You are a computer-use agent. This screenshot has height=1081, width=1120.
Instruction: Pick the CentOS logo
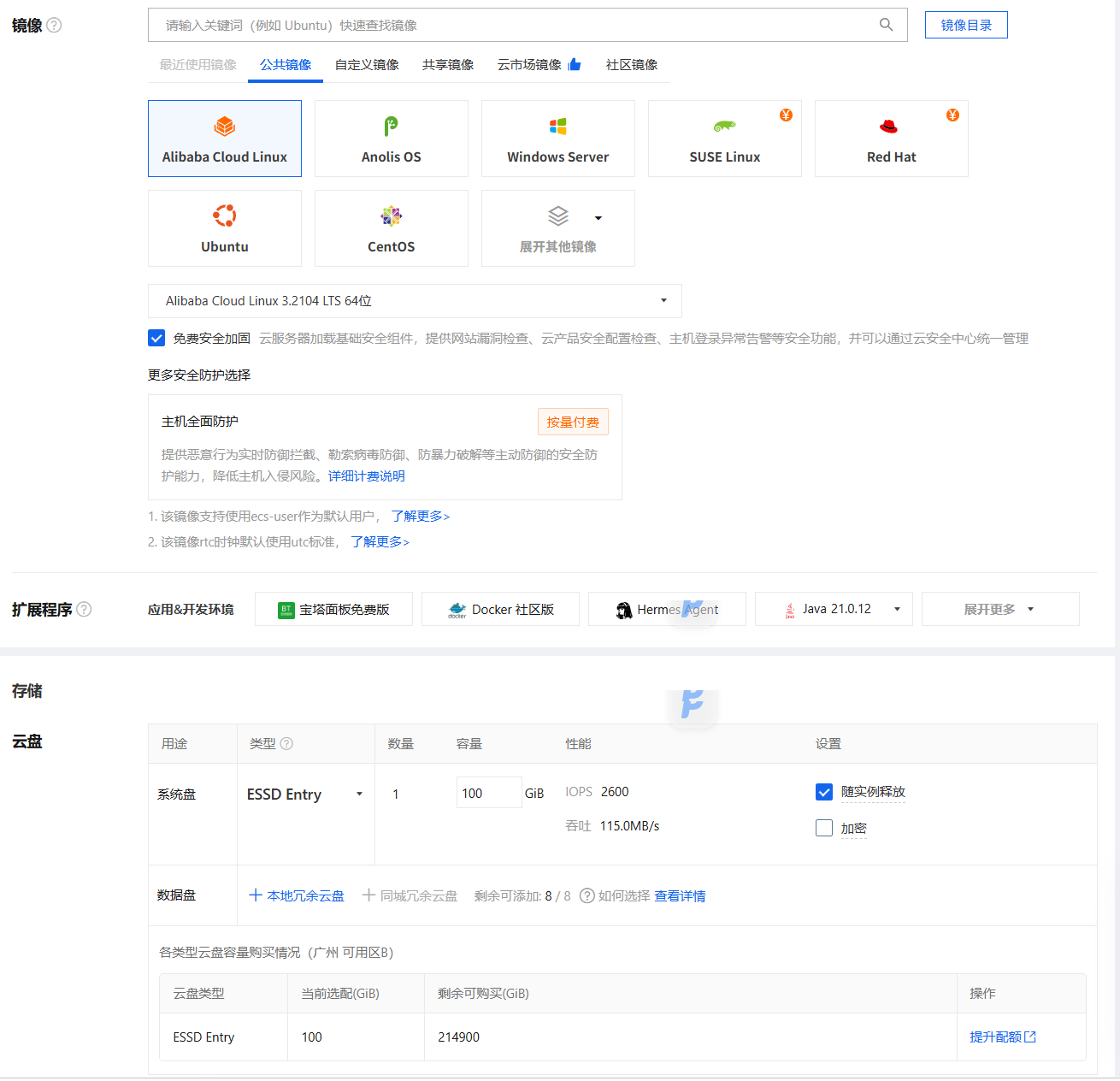tap(391, 216)
